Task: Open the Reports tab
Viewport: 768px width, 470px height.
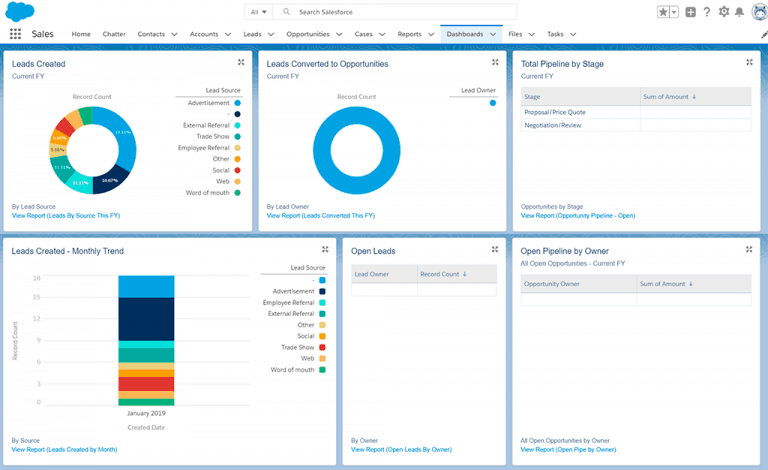Action: (409, 34)
